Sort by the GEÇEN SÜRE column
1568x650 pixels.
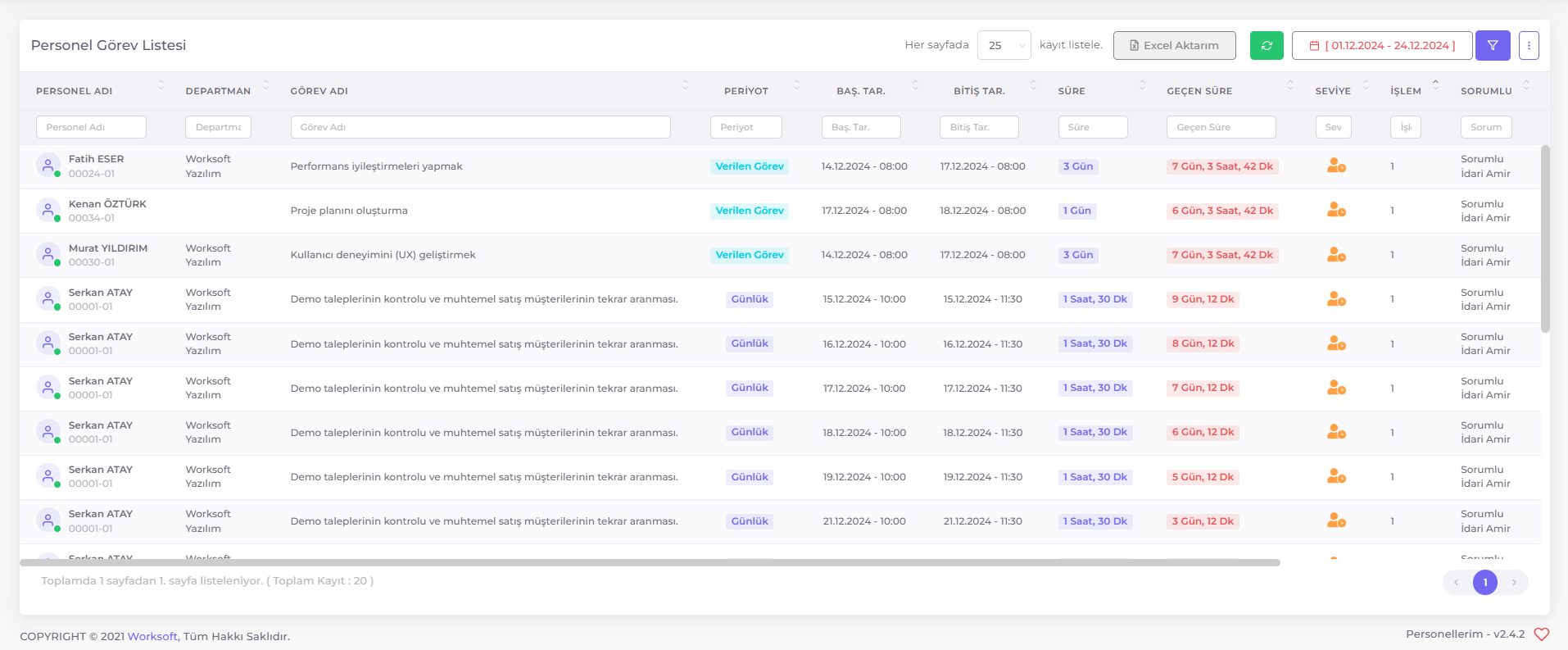pyautogui.click(x=1290, y=85)
